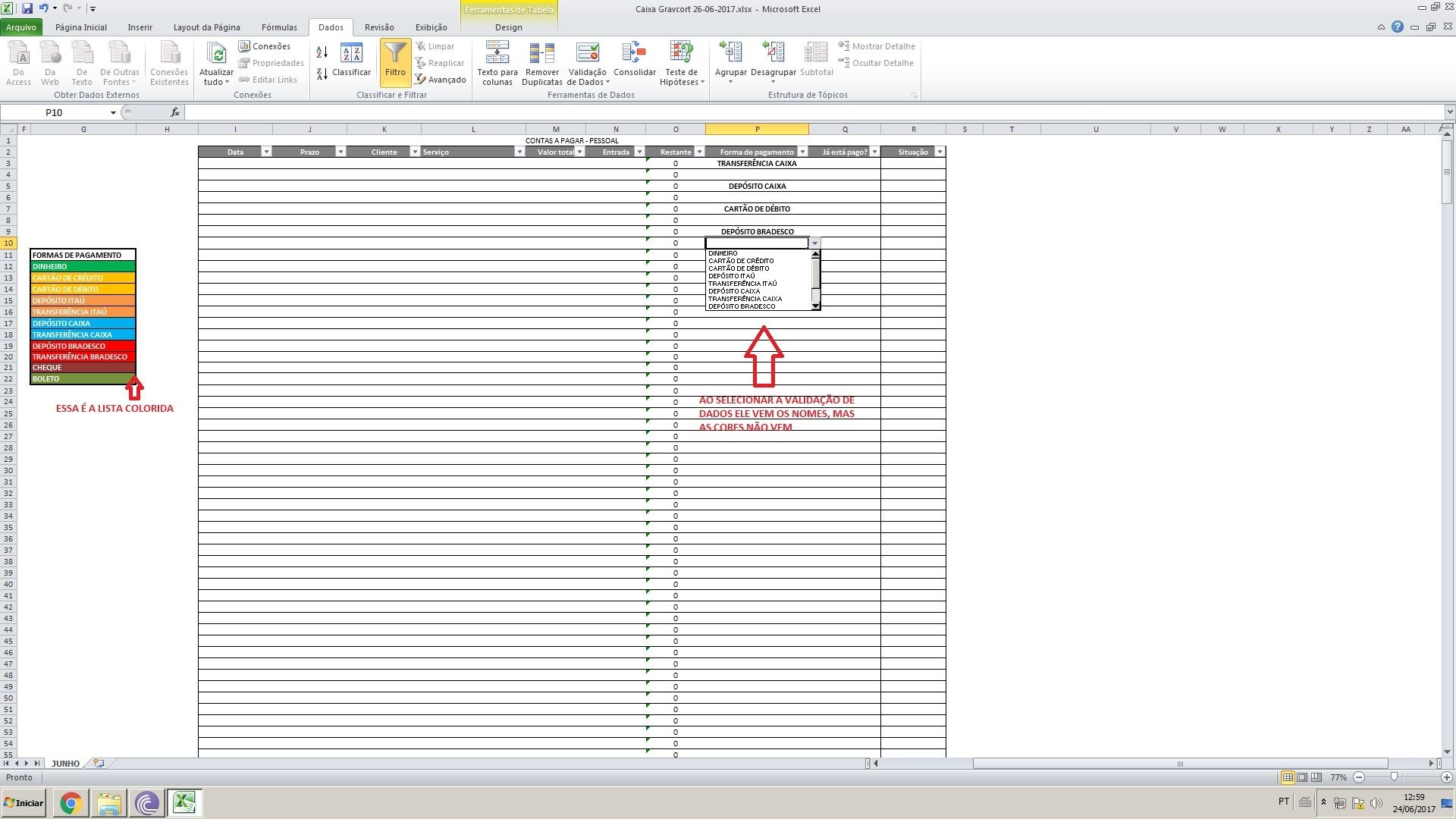Switch to Layout da Página tab
The width and height of the screenshot is (1456, 819).
[207, 27]
